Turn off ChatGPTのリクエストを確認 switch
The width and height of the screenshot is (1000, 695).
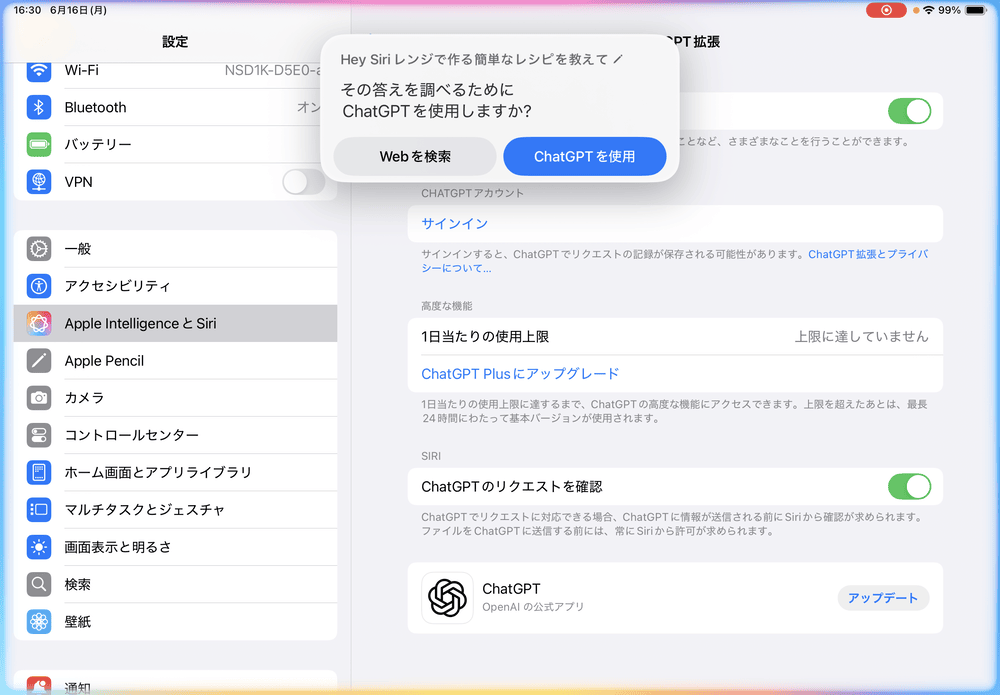(909, 487)
